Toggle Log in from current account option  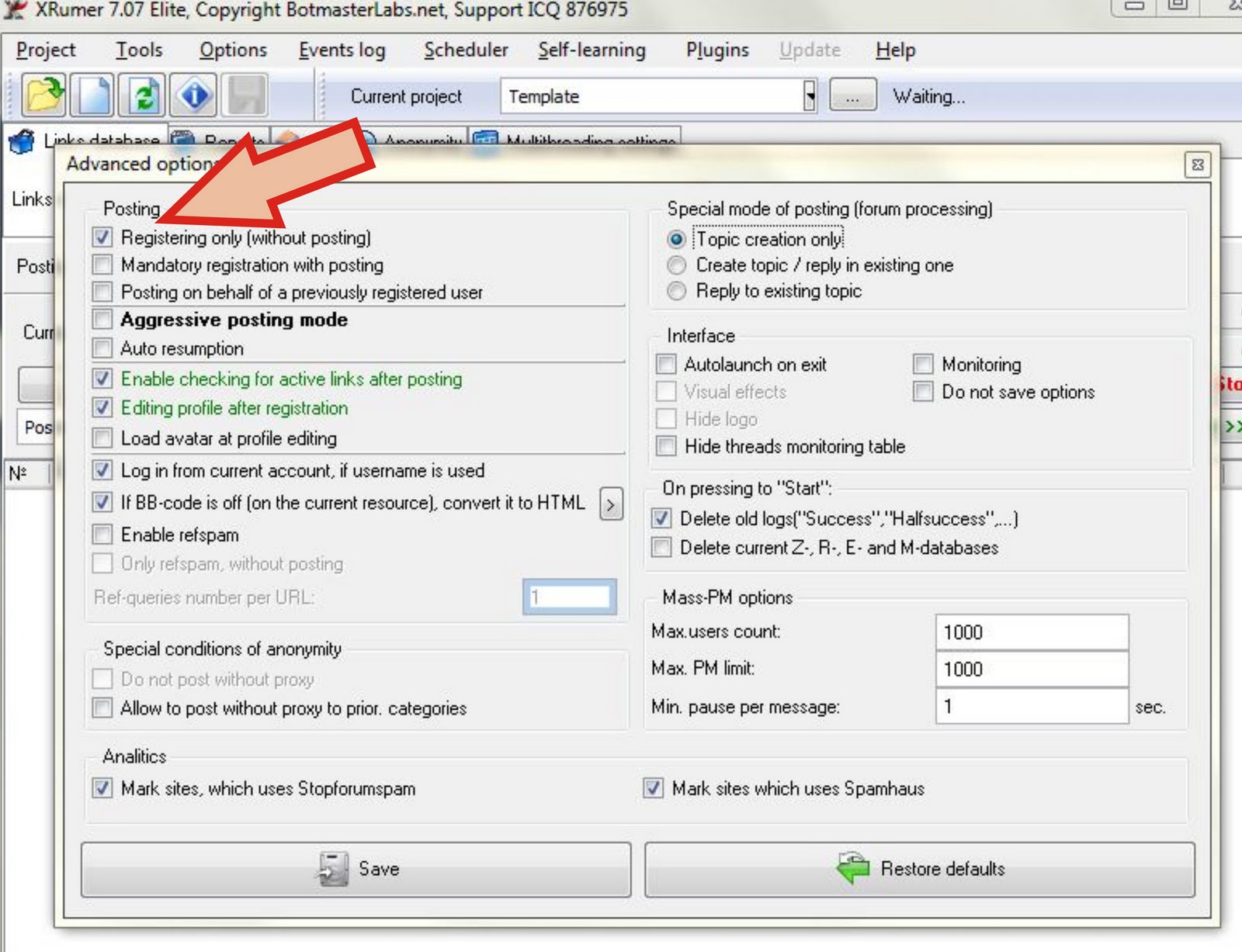pos(102,470)
